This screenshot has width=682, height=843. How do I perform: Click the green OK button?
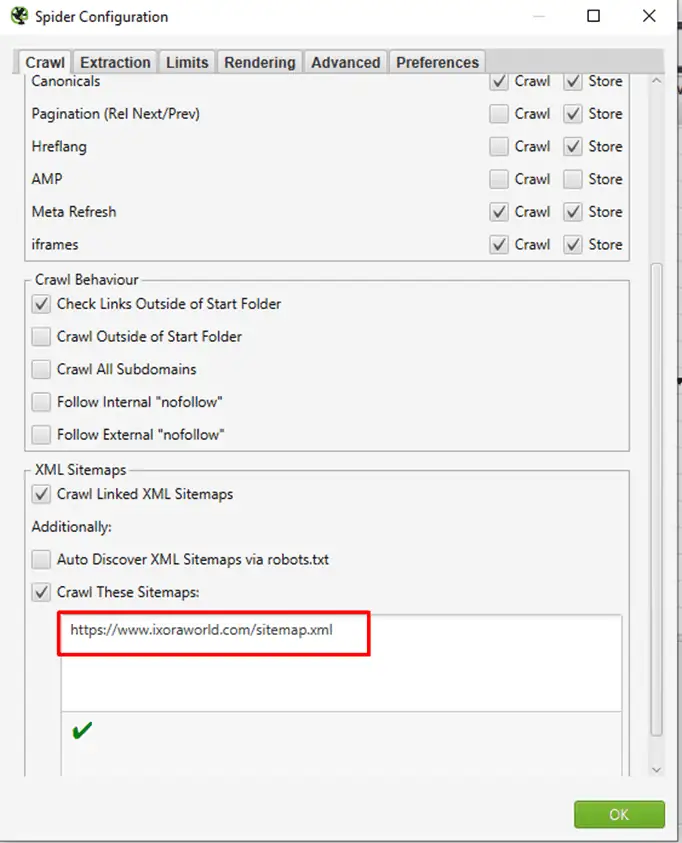[x=619, y=814]
